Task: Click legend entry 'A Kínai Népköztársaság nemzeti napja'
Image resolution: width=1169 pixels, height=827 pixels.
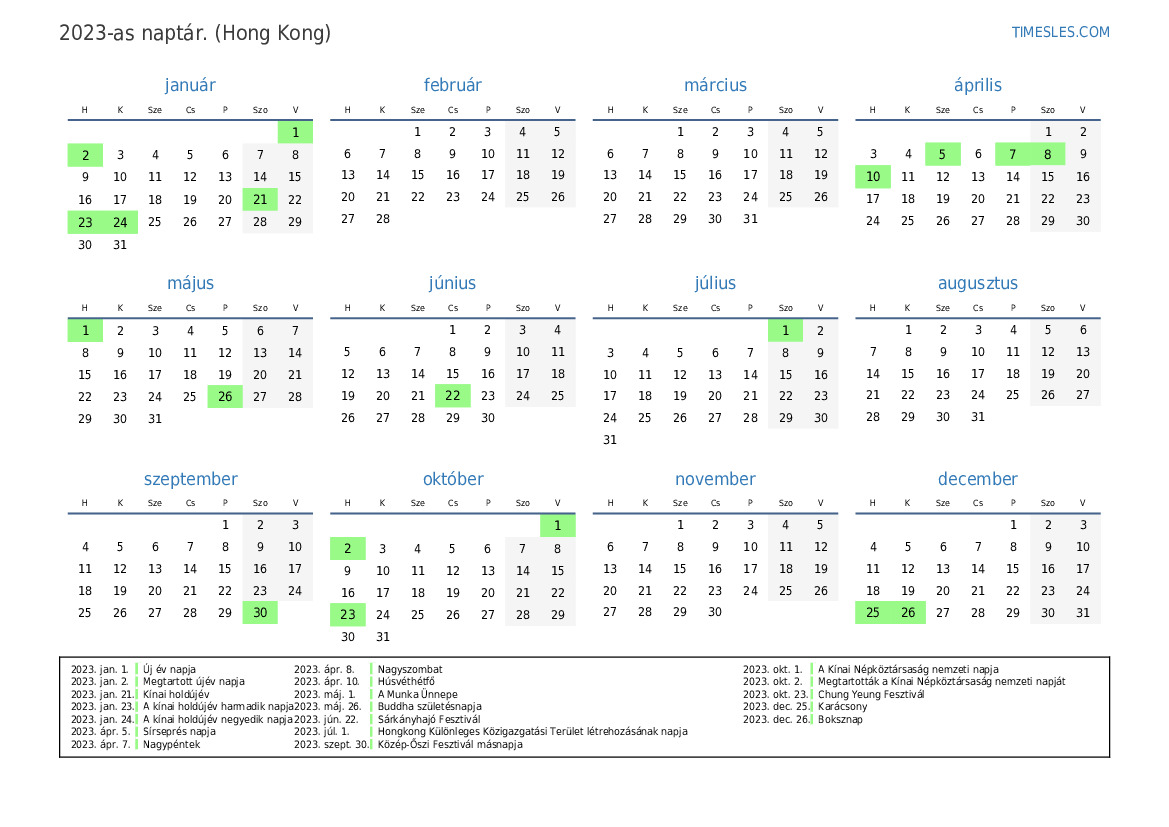Action: coord(908,669)
